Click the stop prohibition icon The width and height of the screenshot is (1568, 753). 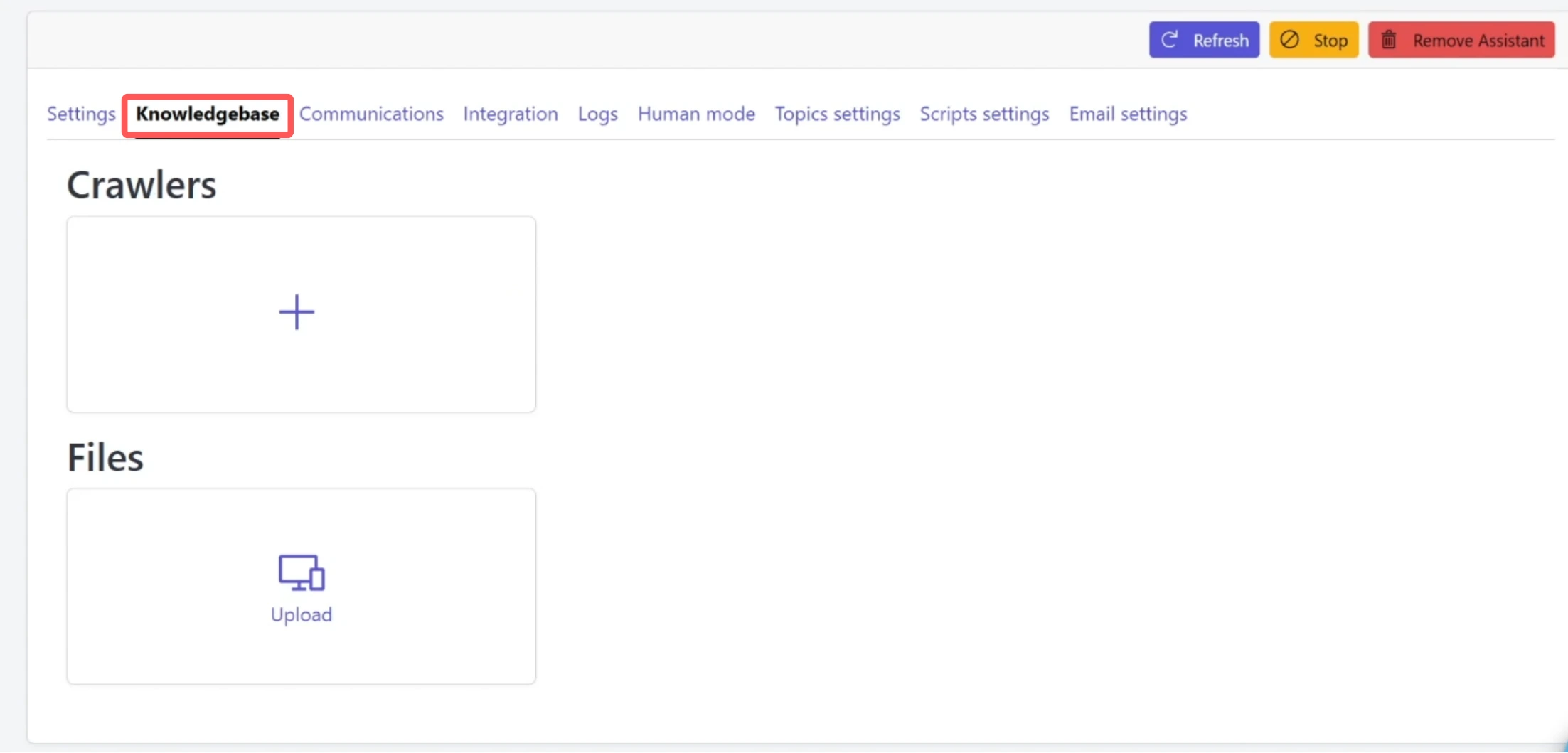[x=1290, y=40]
